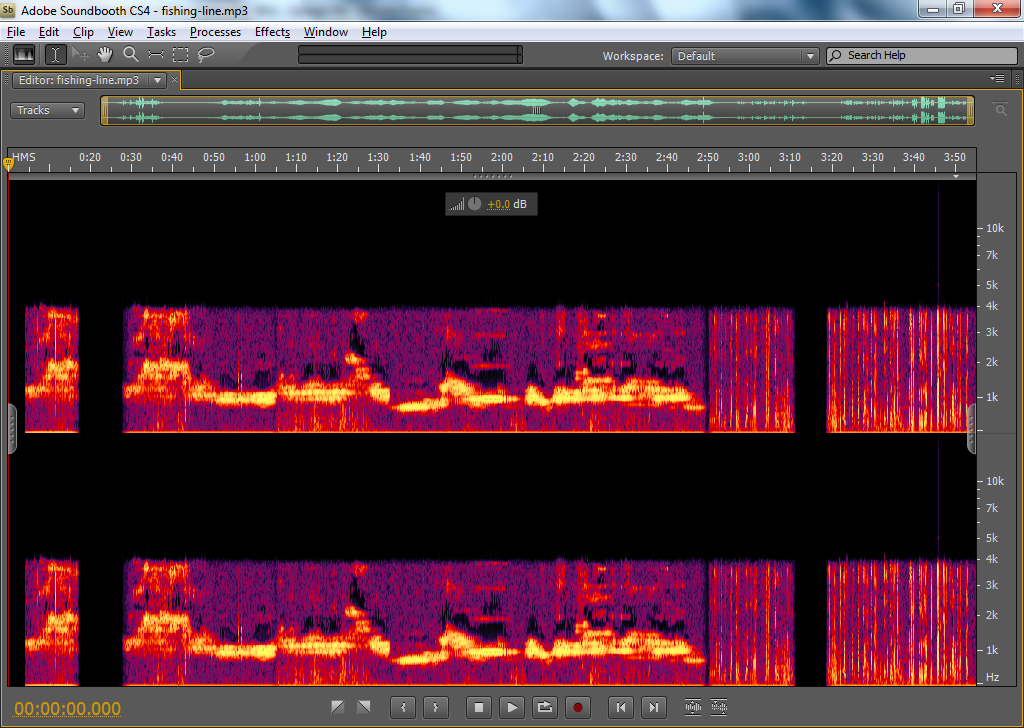Select the Zoom magnifier tool
Viewport: 1024px width, 728px height.
(x=130, y=55)
